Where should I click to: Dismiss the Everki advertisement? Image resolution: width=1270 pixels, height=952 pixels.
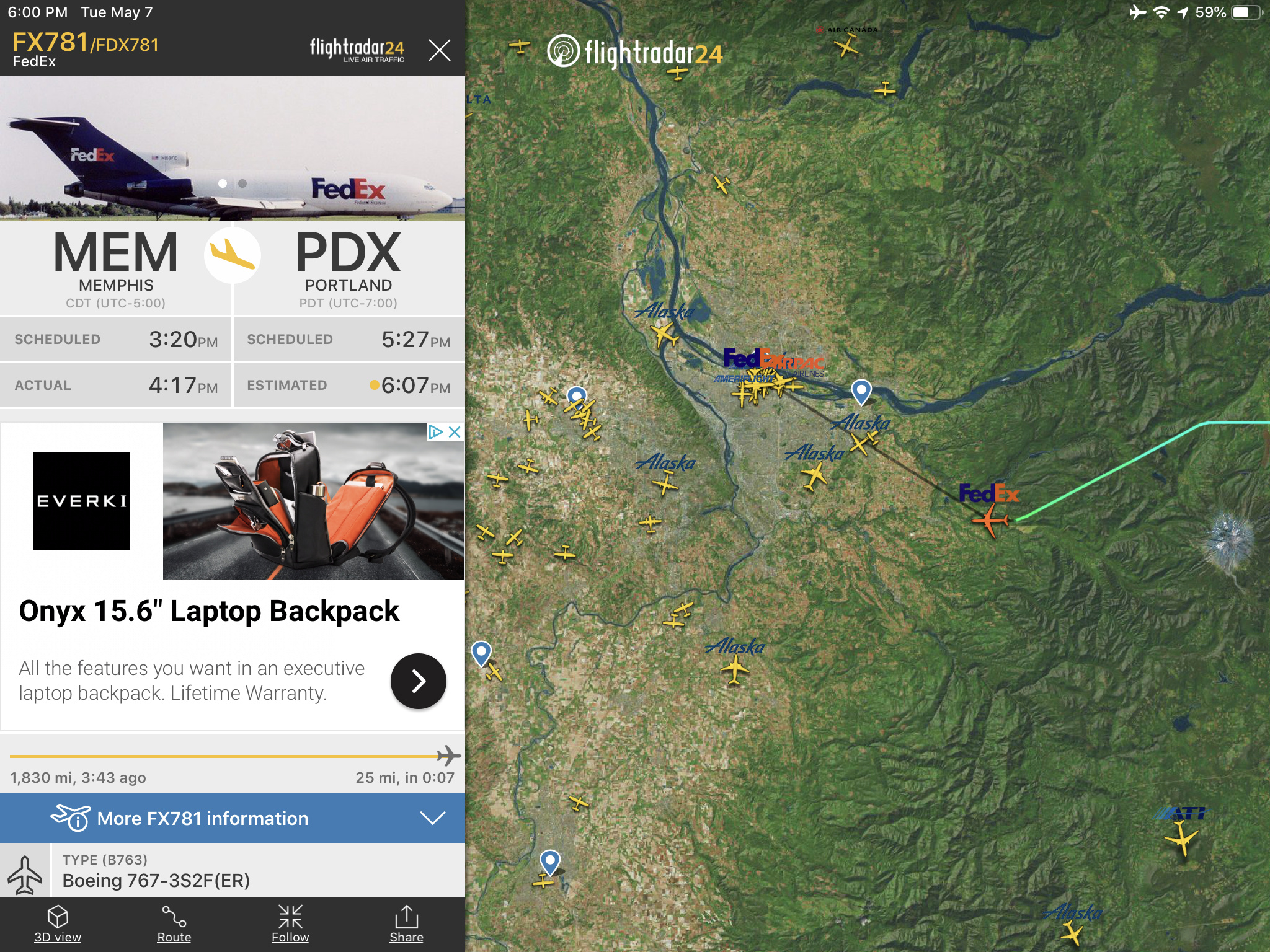(x=455, y=432)
